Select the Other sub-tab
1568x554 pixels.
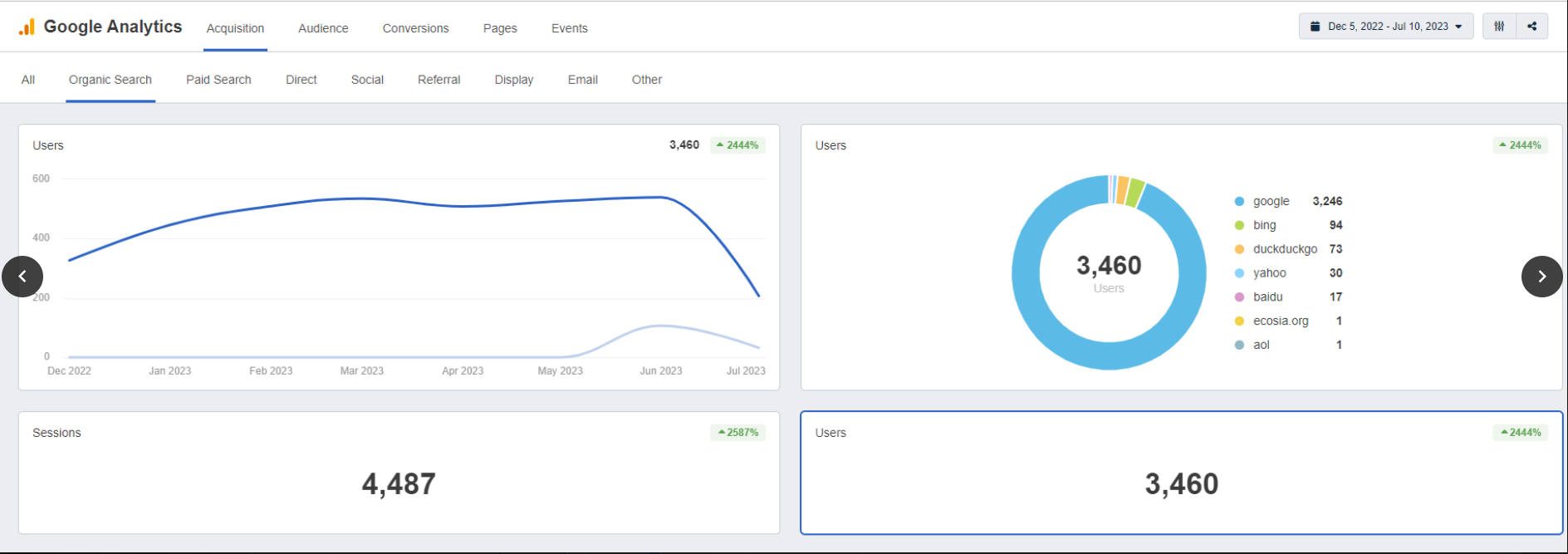coord(647,80)
